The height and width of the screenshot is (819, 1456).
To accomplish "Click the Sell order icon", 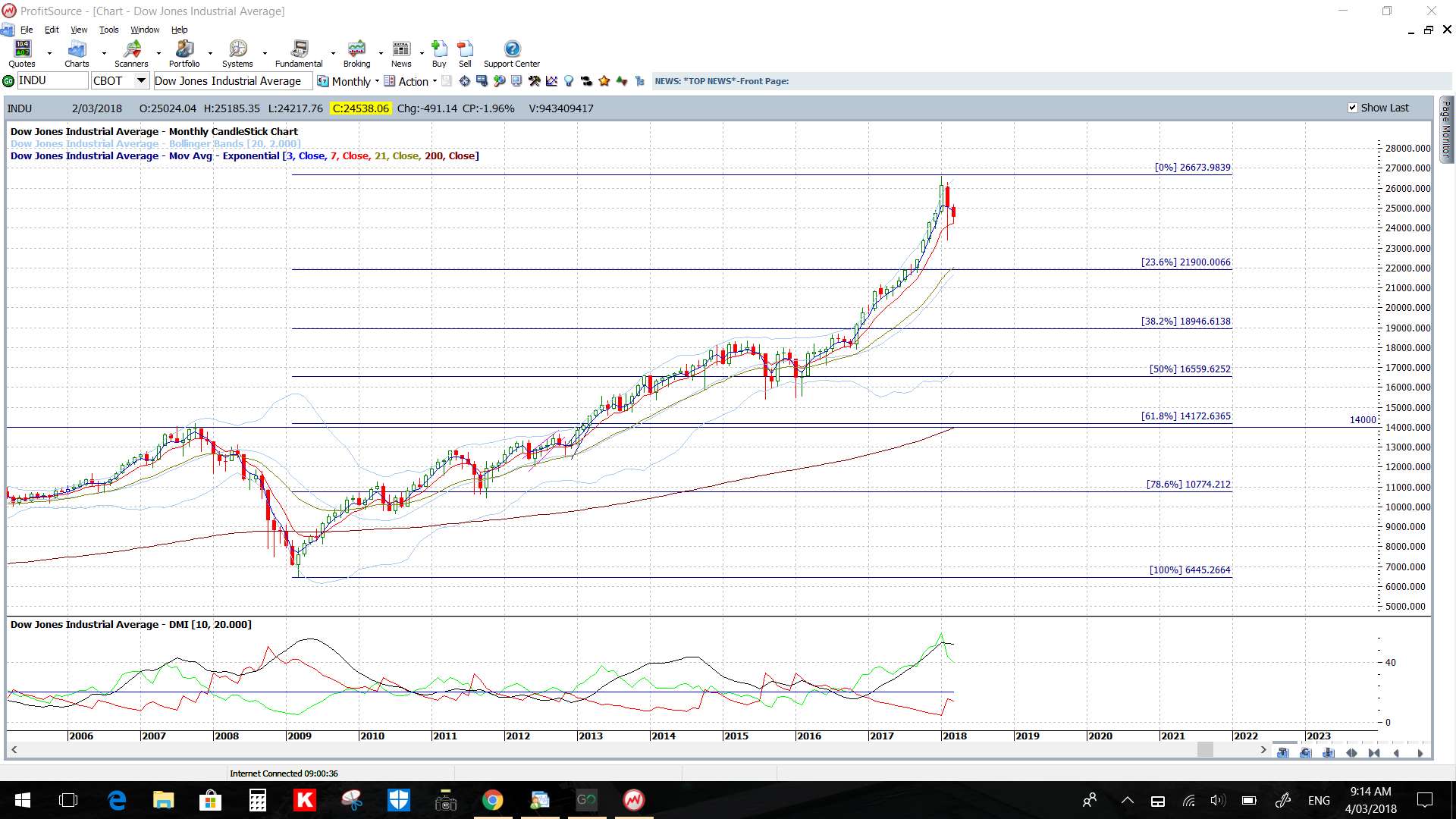I will [465, 49].
